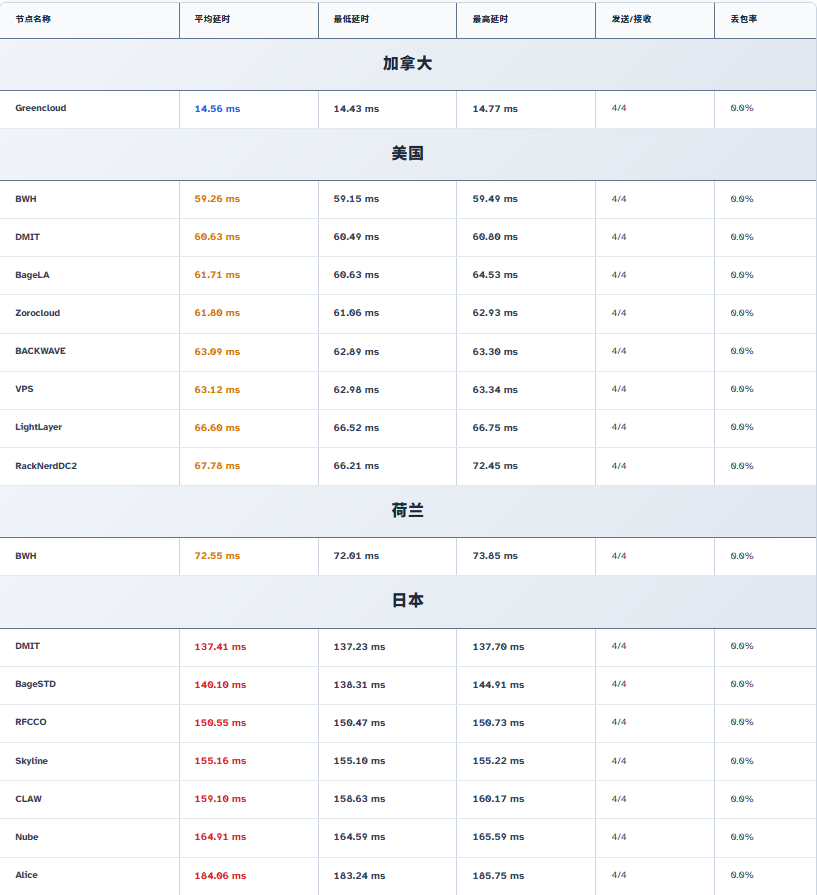Select the RackNerdDC2 node name
817x895 pixels.
46,466
